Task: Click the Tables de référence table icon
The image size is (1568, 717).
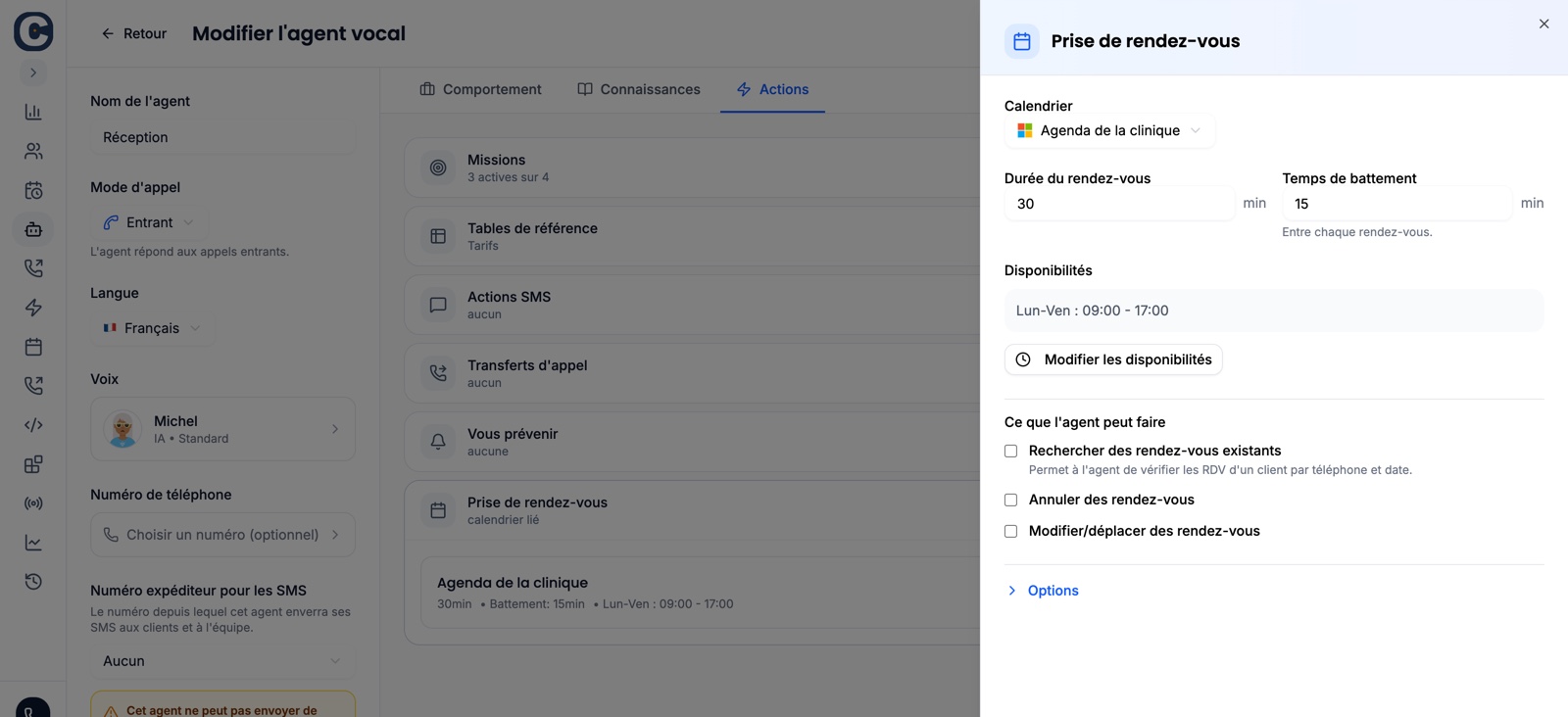Action: pyautogui.click(x=438, y=236)
